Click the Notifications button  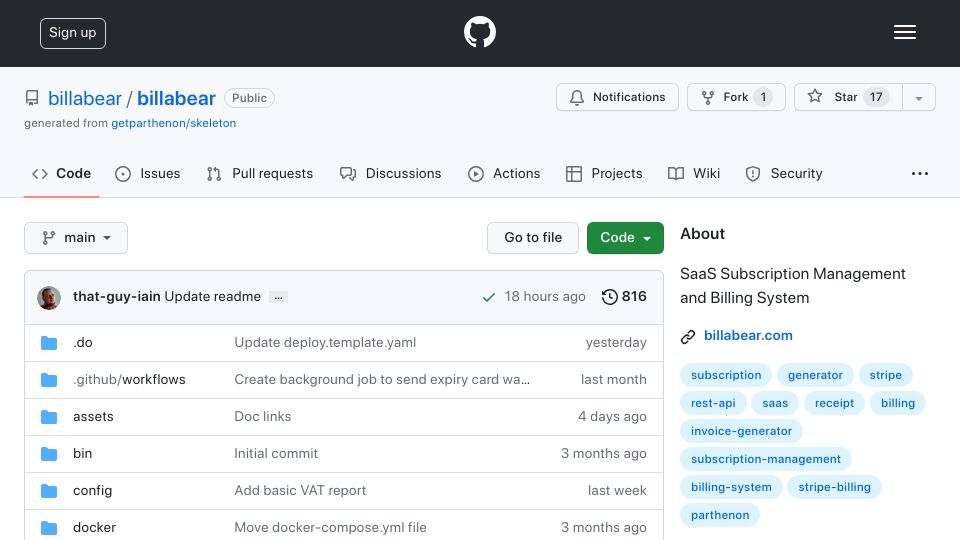(x=617, y=97)
